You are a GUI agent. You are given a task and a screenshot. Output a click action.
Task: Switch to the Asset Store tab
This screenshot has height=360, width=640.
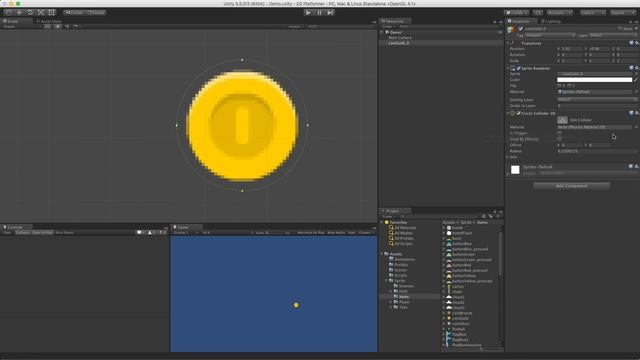pos(49,21)
